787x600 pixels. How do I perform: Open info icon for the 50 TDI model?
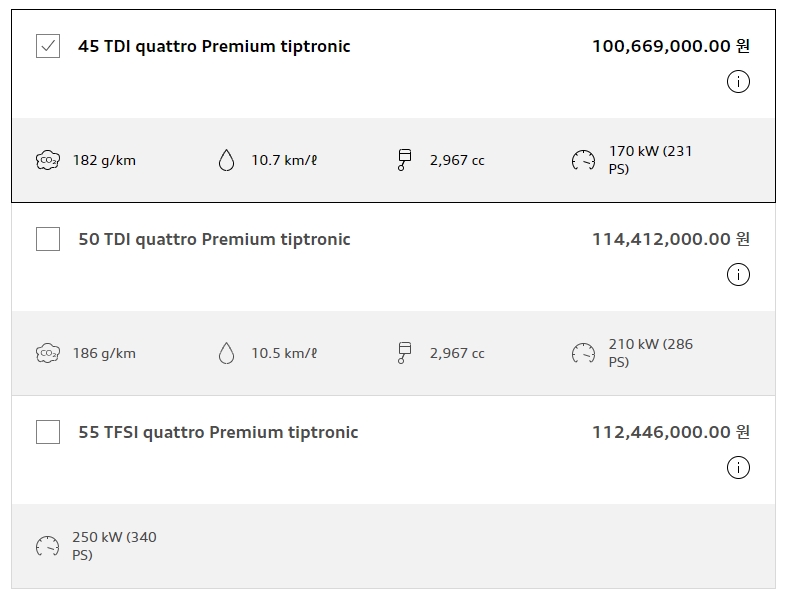[x=738, y=274]
